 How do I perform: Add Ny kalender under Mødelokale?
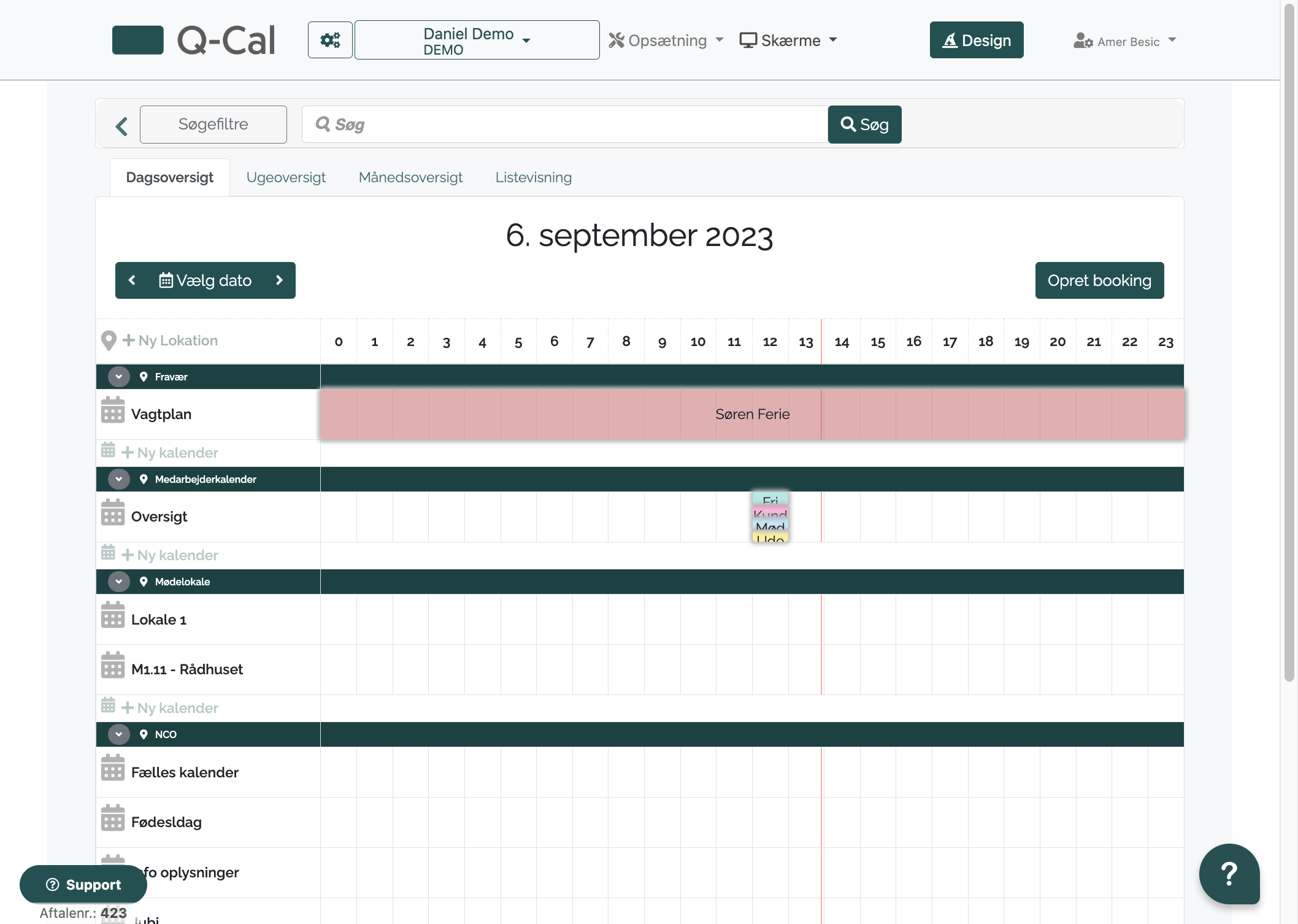(x=170, y=708)
